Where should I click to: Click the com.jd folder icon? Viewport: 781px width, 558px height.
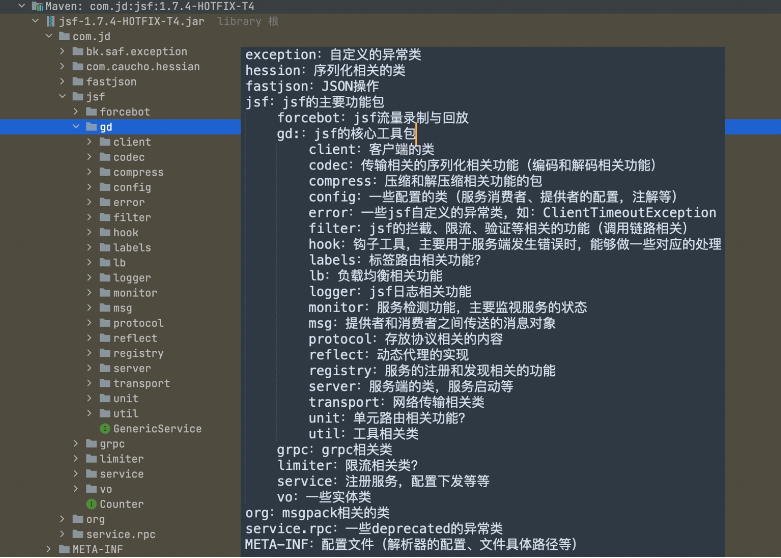pos(64,36)
